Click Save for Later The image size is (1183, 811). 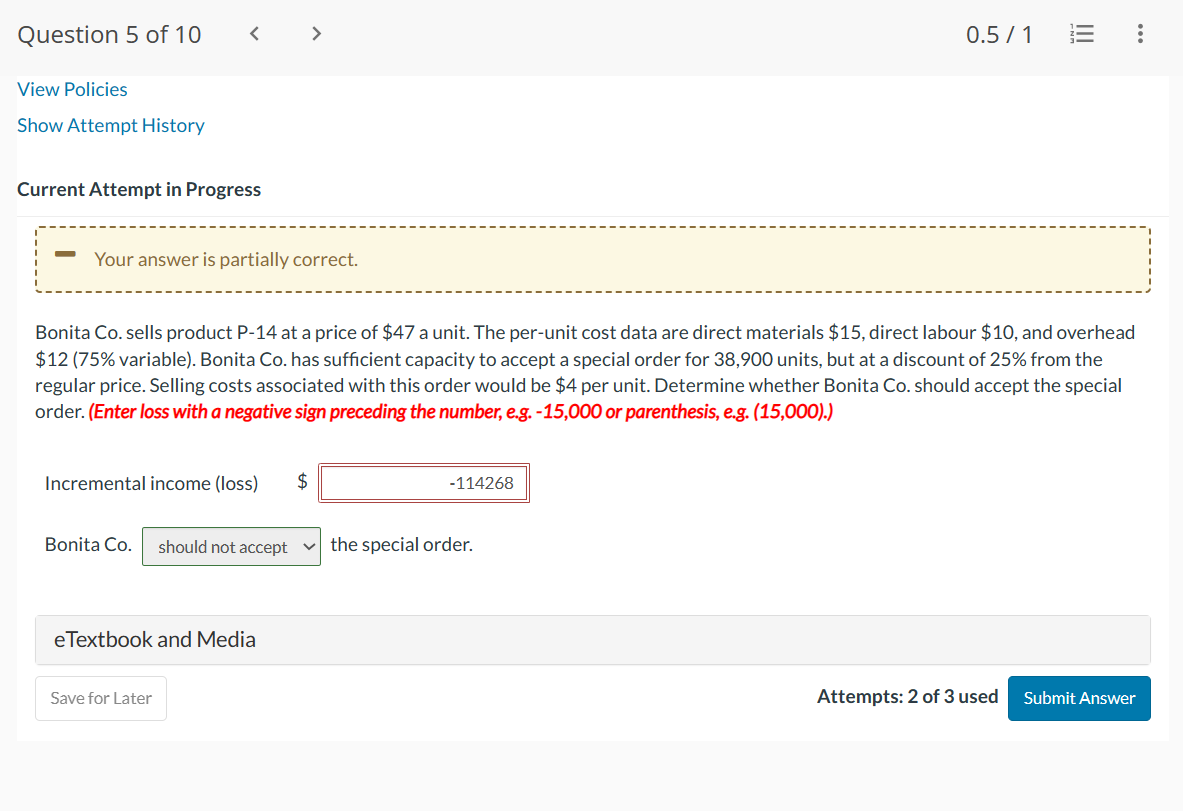tap(100, 698)
